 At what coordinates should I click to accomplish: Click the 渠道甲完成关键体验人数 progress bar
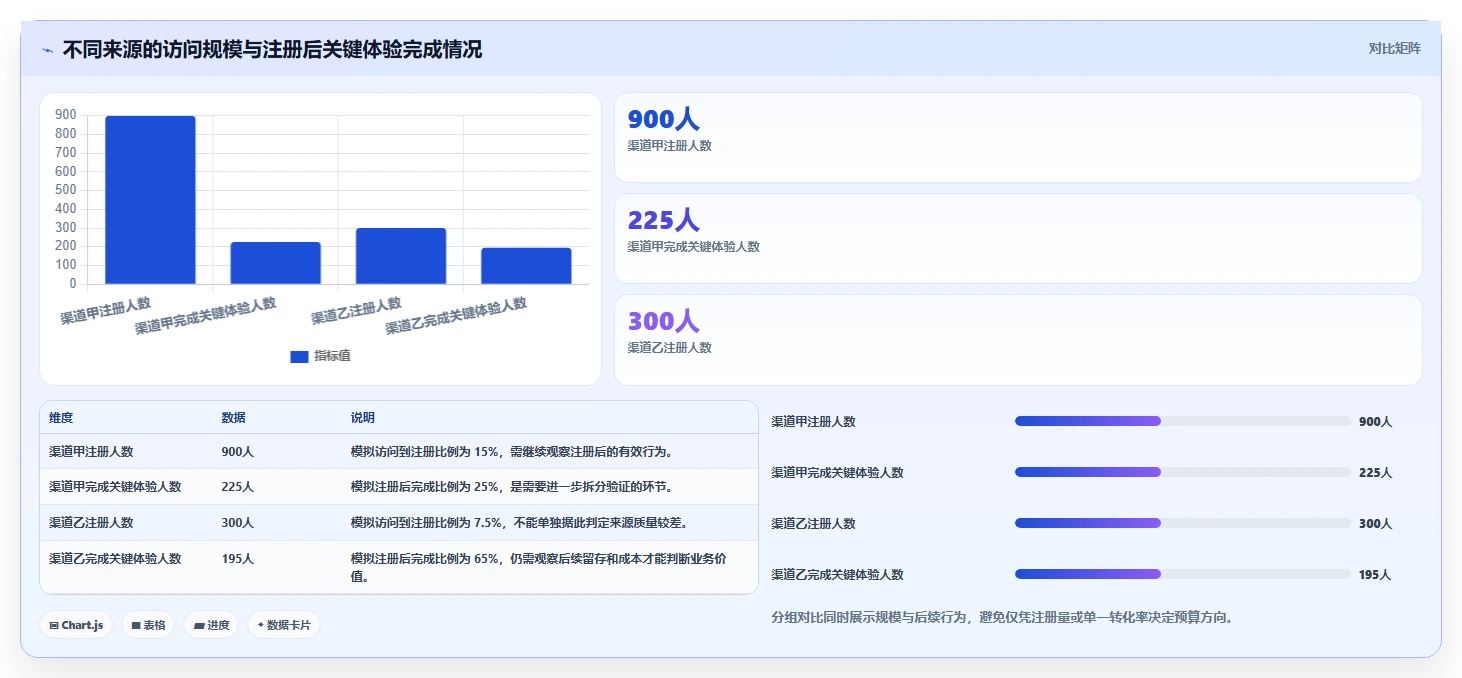click(x=1182, y=472)
